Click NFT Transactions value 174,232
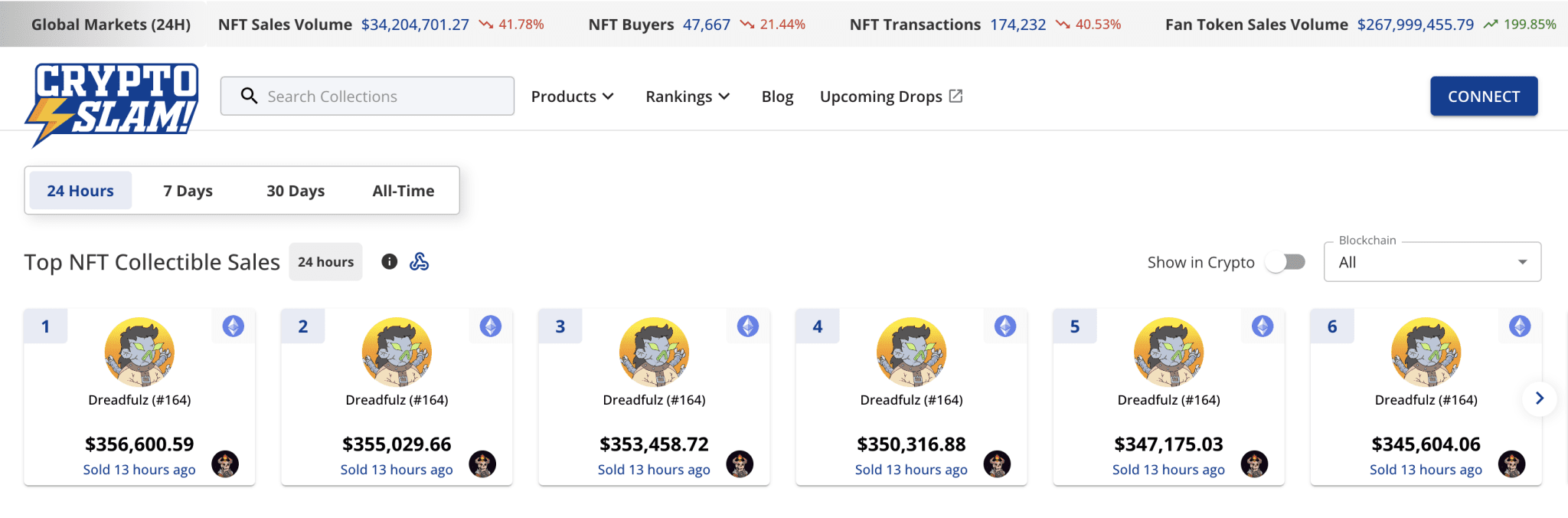 pos(1018,25)
